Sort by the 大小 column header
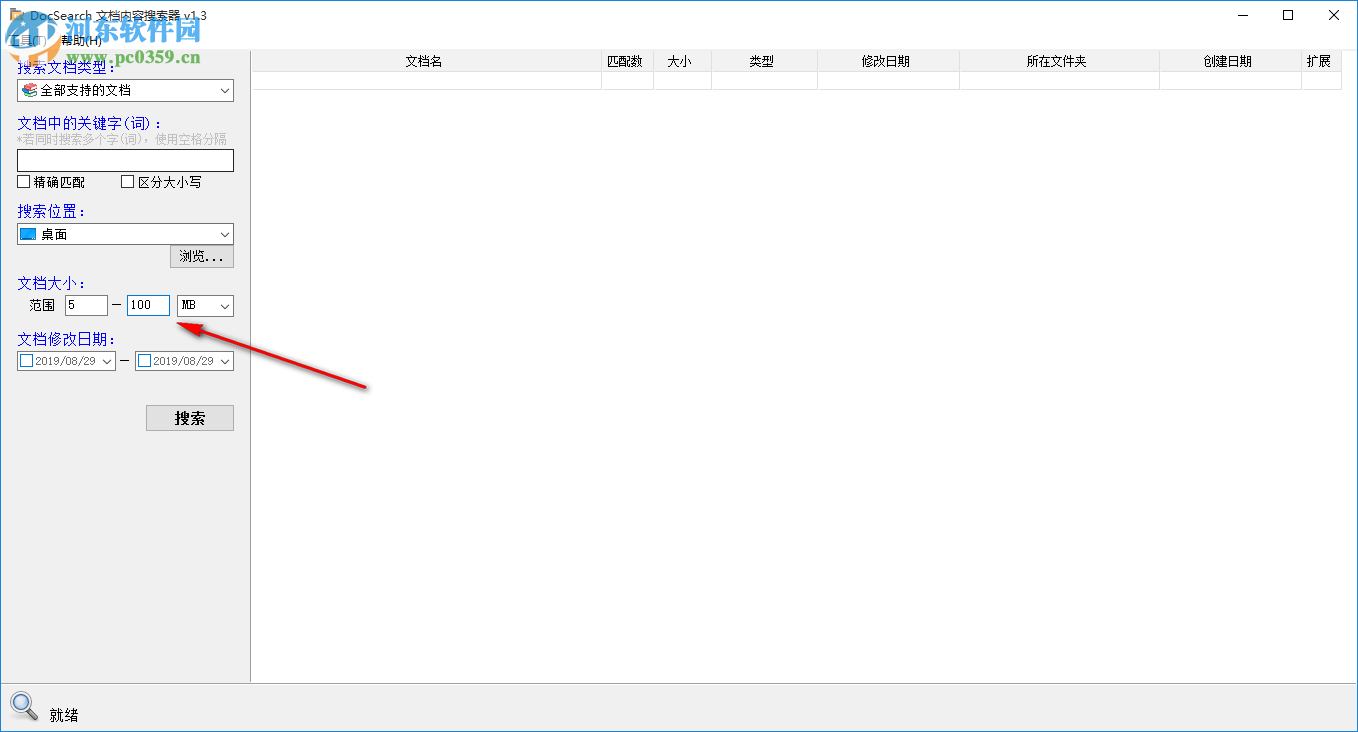The width and height of the screenshot is (1358, 732). pyautogui.click(x=682, y=61)
